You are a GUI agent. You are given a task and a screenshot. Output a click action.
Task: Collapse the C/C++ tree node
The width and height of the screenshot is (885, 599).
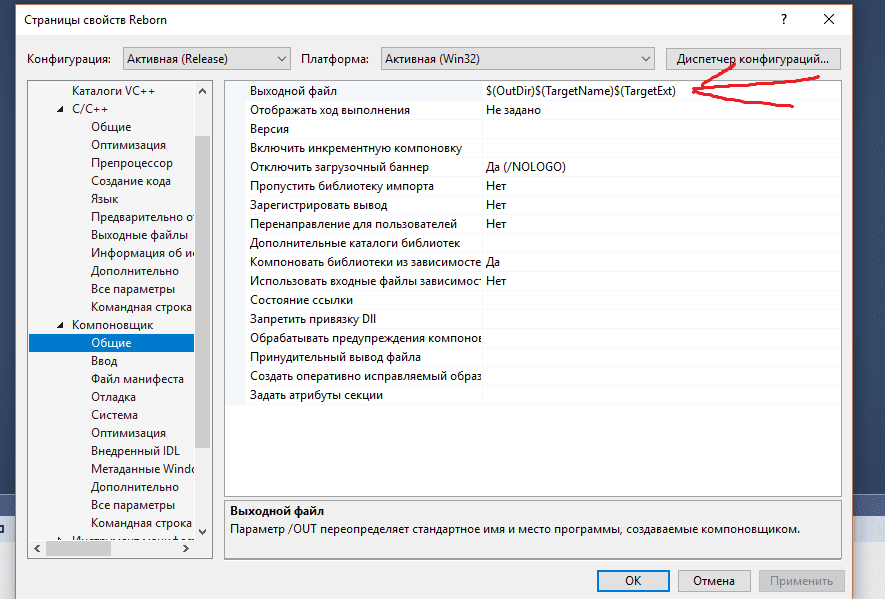(60, 109)
